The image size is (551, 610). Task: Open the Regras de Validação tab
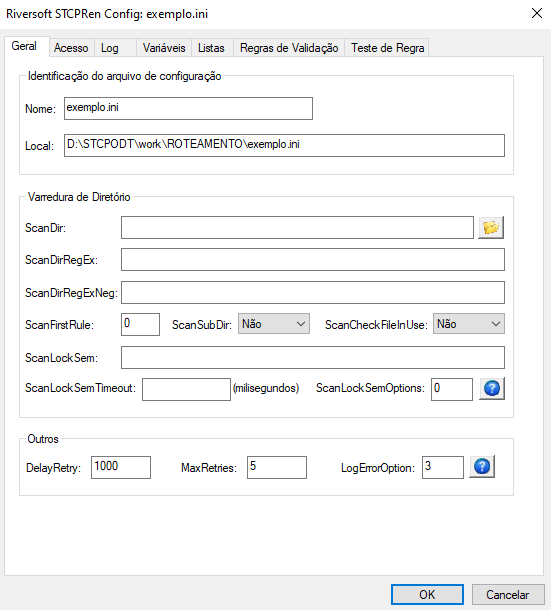tap(289, 48)
